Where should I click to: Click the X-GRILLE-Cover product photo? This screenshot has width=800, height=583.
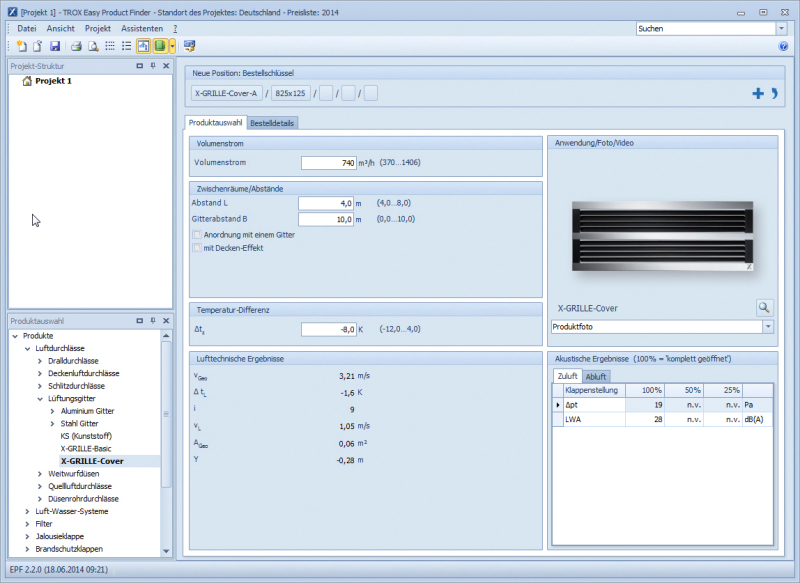(662, 236)
